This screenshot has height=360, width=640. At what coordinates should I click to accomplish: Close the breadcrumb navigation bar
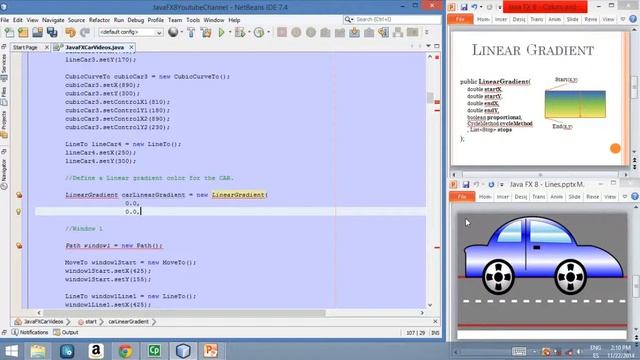435,322
